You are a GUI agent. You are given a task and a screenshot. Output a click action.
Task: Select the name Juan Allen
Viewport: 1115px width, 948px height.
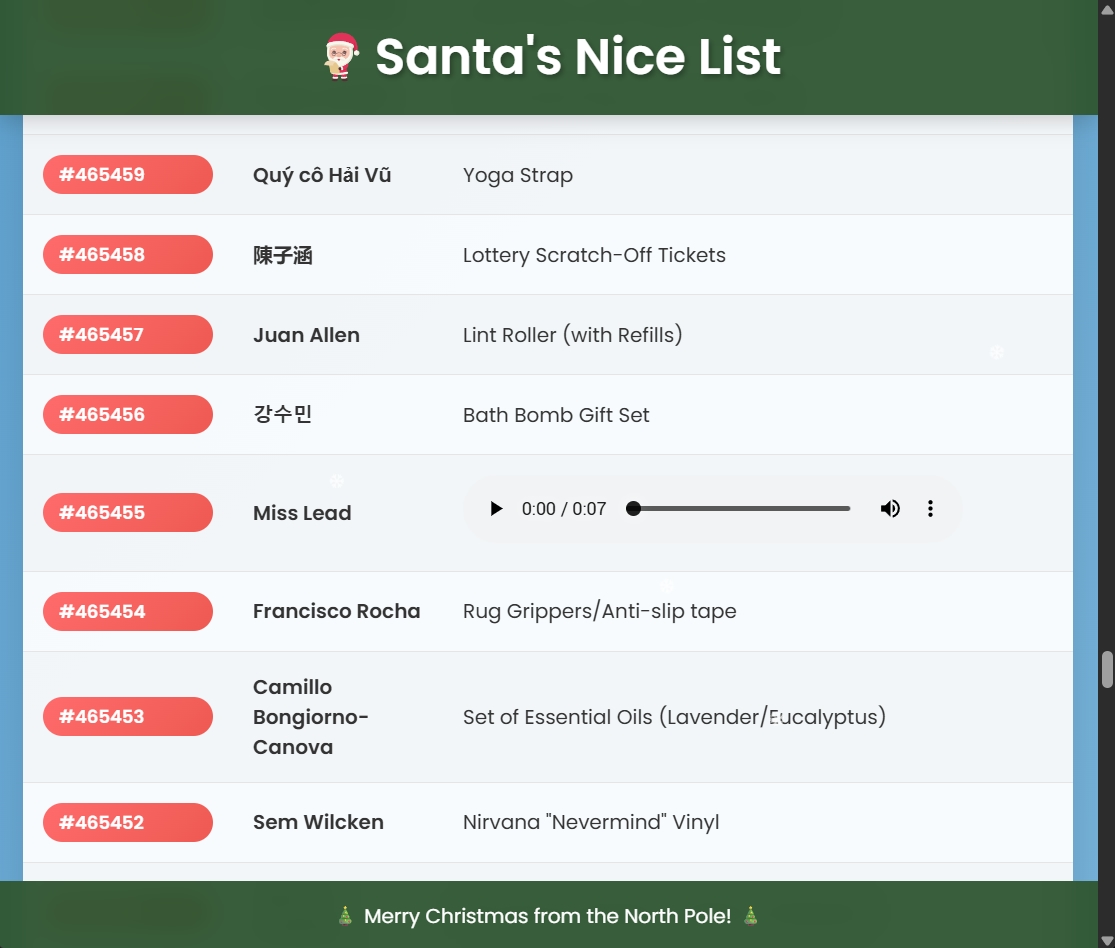tap(306, 335)
